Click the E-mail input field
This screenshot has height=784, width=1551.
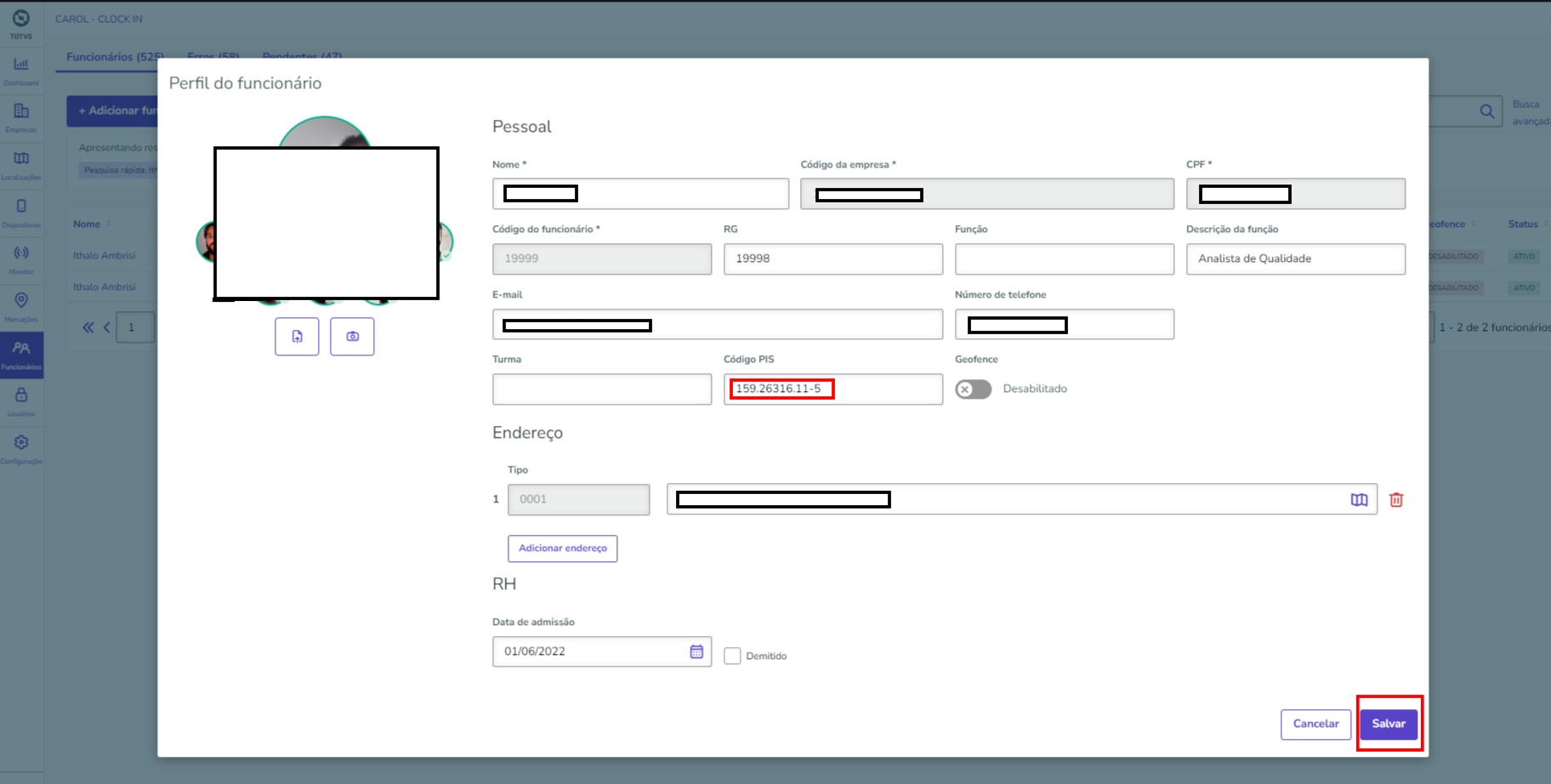point(718,324)
